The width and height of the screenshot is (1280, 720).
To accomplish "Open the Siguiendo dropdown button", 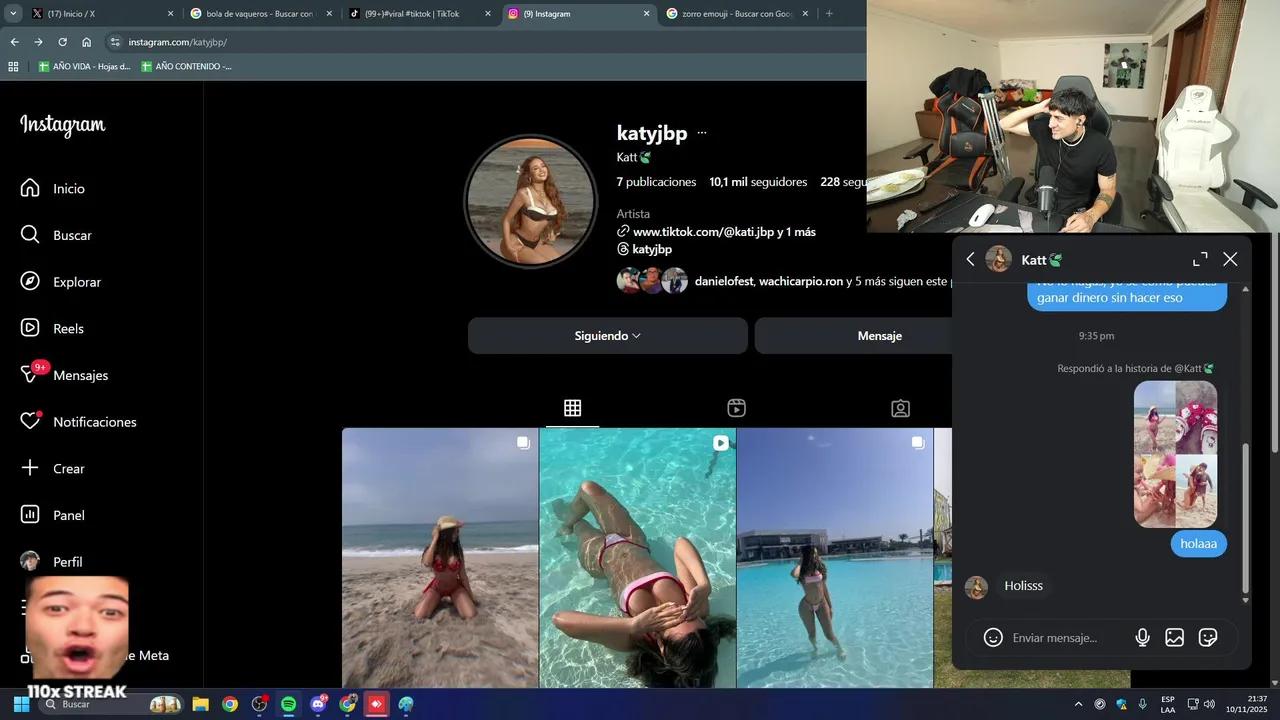I will coord(608,336).
